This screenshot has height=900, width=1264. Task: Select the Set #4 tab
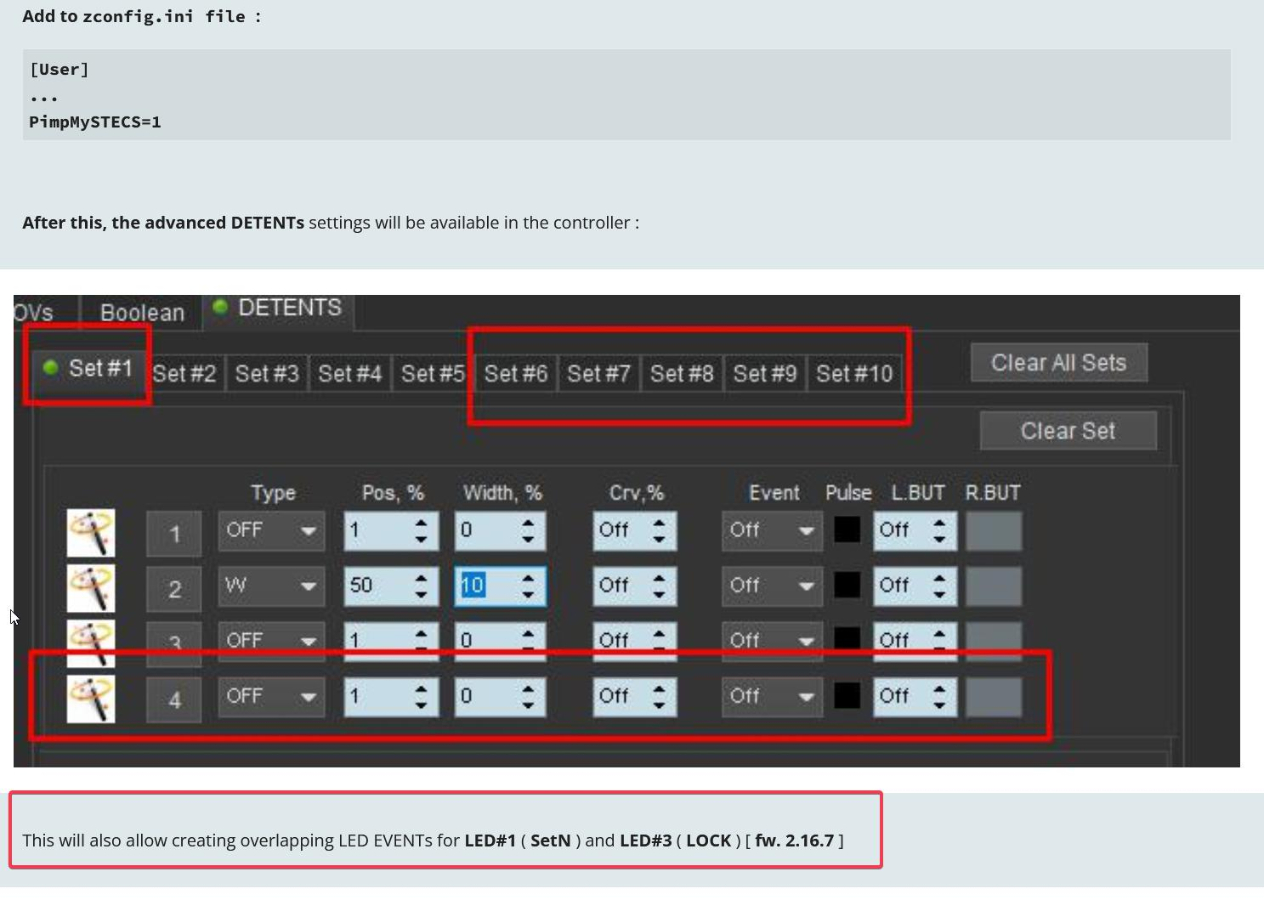click(x=350, y=373)
